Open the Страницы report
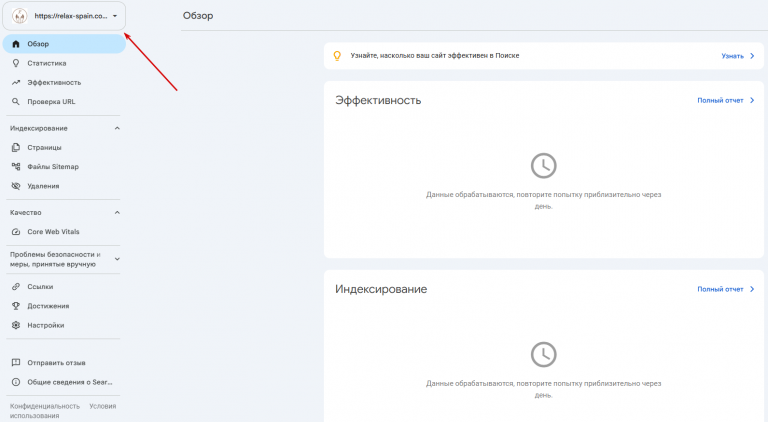The height and width of the screenshot is (422, 768). tap(44, 147)
